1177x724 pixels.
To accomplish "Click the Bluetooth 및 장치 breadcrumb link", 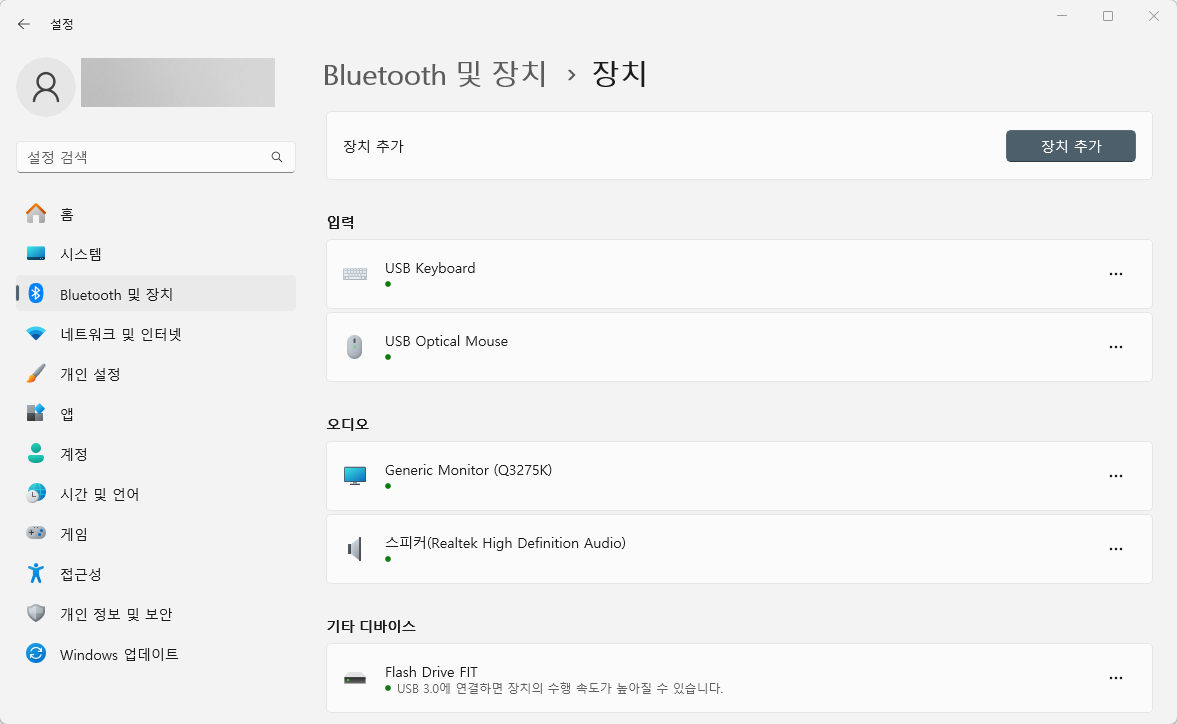I will coord(435,74).
